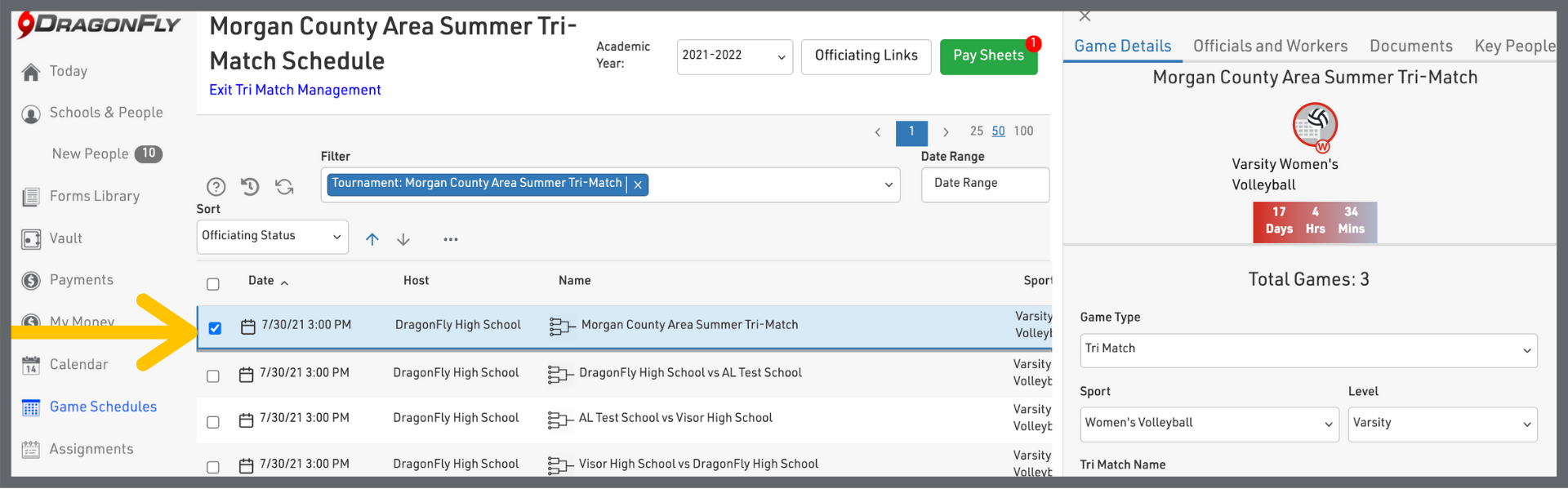
Task: Remove the Tournament filter tag
Action: tap(638, 185)
